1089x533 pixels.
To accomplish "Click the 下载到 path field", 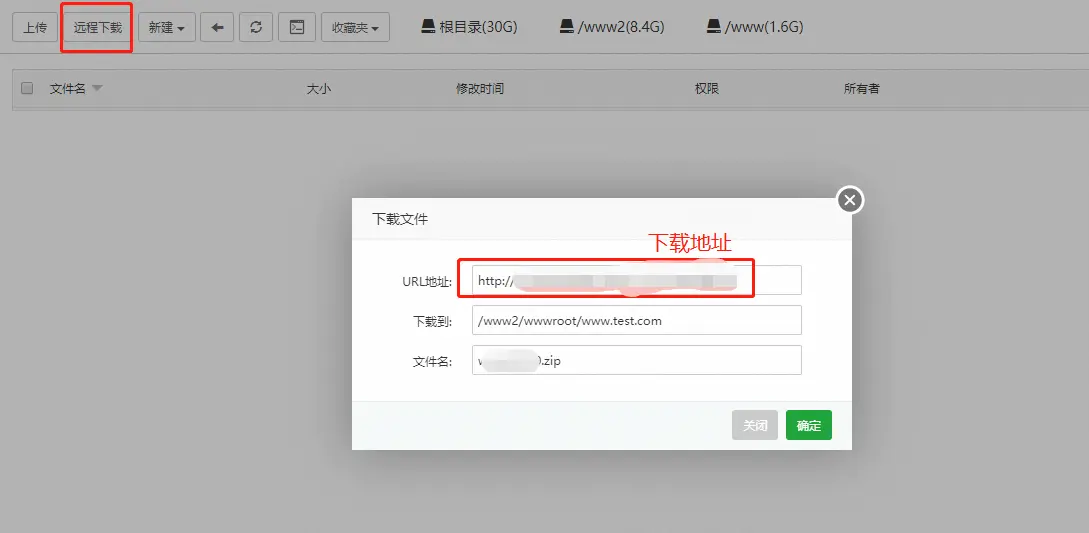I will [x=636, y=321].
